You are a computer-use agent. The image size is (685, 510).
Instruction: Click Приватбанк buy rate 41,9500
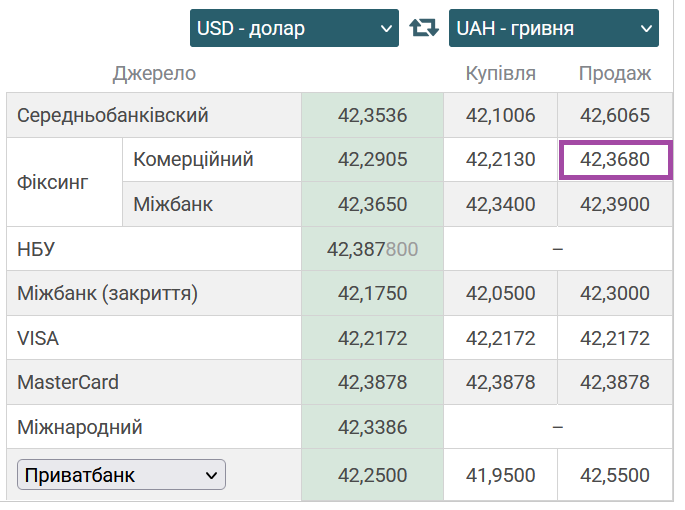(x=500, y=475)
